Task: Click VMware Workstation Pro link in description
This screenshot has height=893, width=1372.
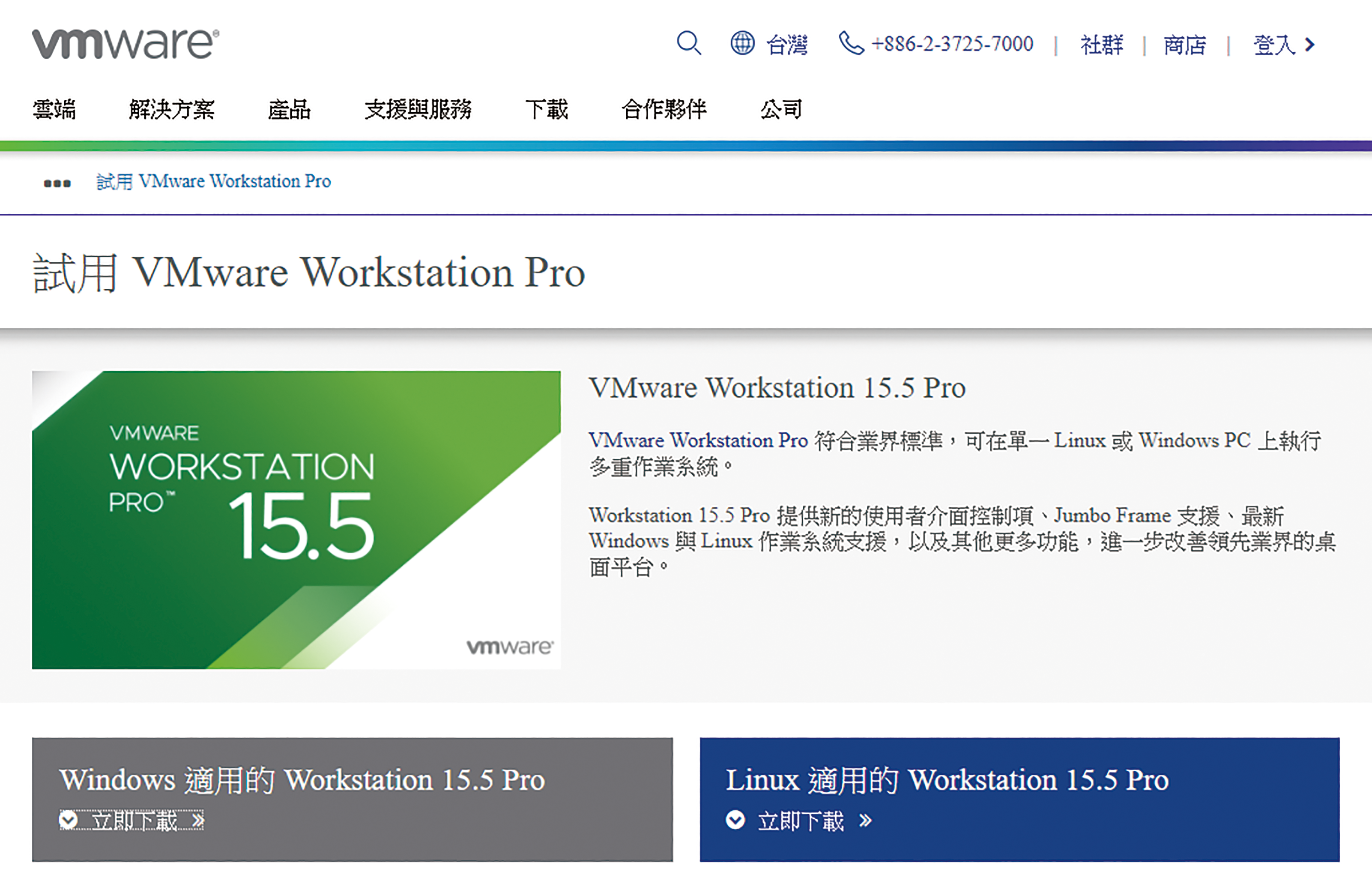Action: (698, 441)
